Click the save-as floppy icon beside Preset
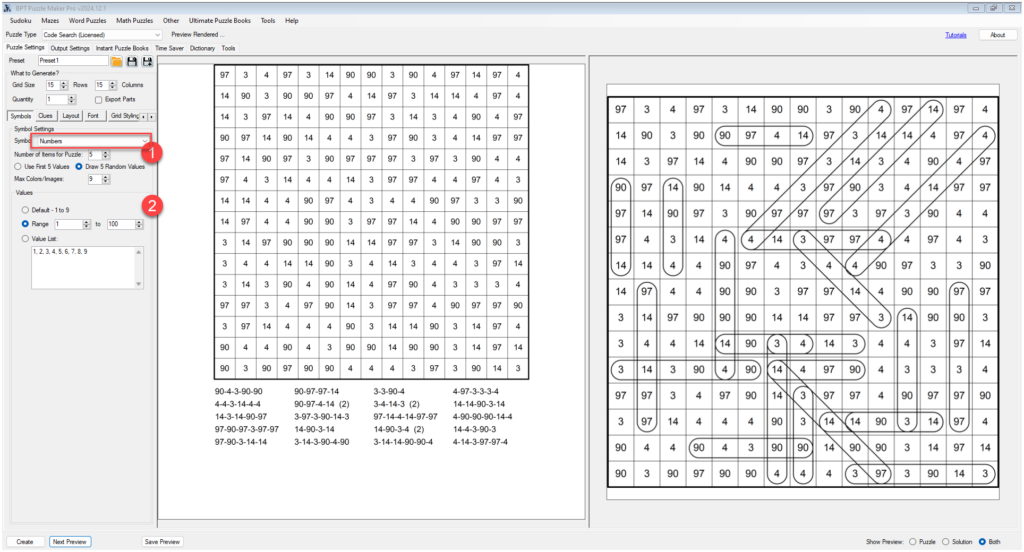 pyautogui.click(x=147, y=61)
